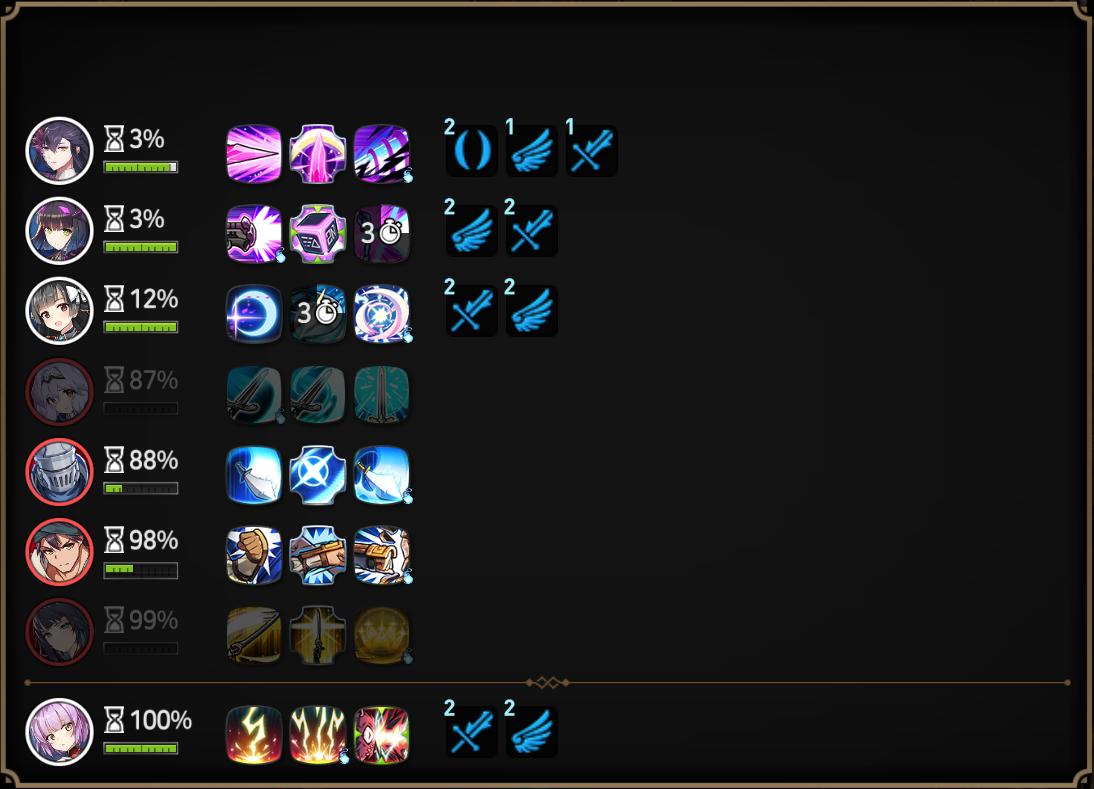Select the lightning strike skill of the 100% hero
This screenshot has width=1094, height=789.
254,735
